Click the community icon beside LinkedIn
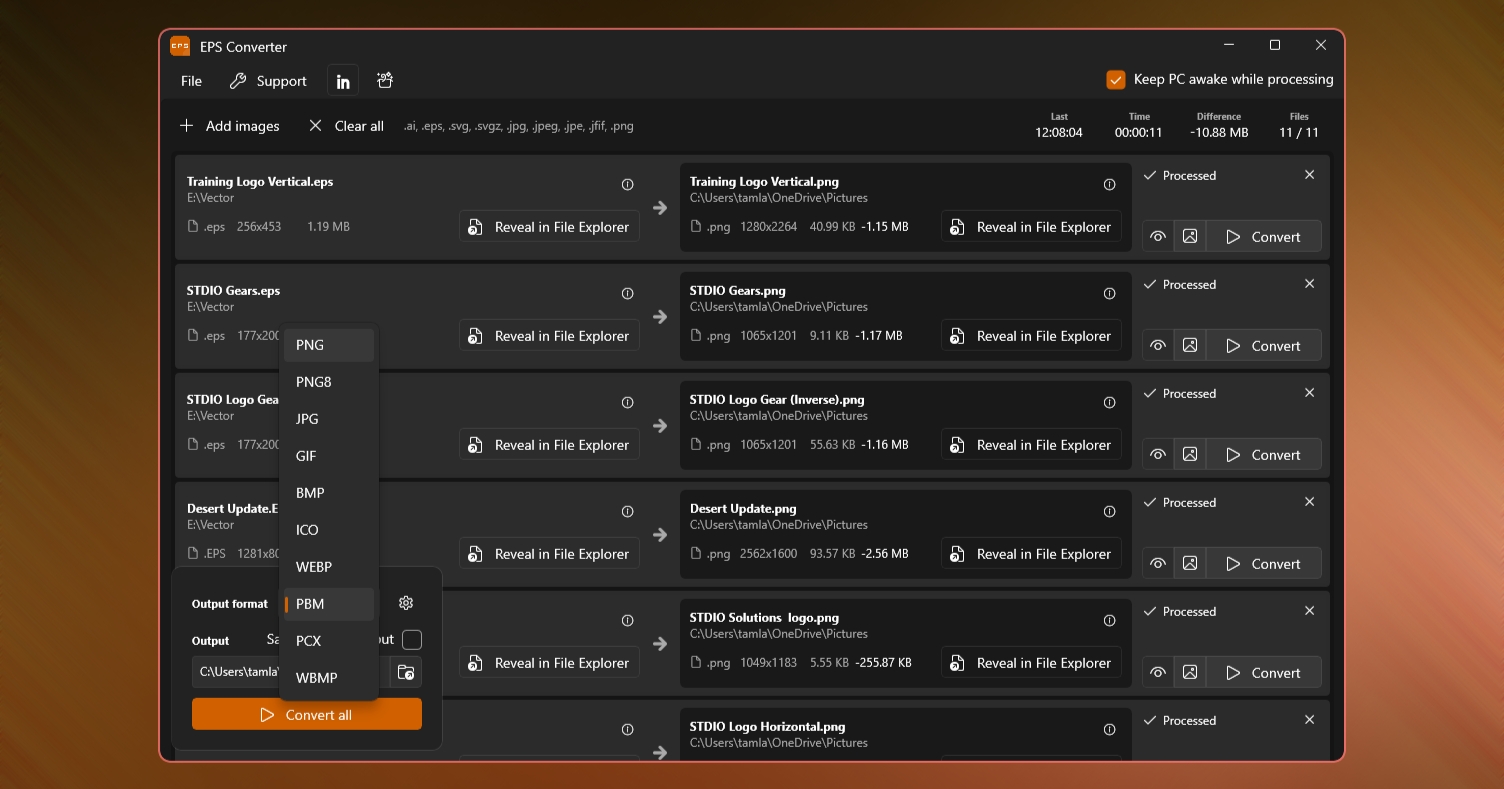The width and height of the screenshot is (1504, 789). [384, 81]
